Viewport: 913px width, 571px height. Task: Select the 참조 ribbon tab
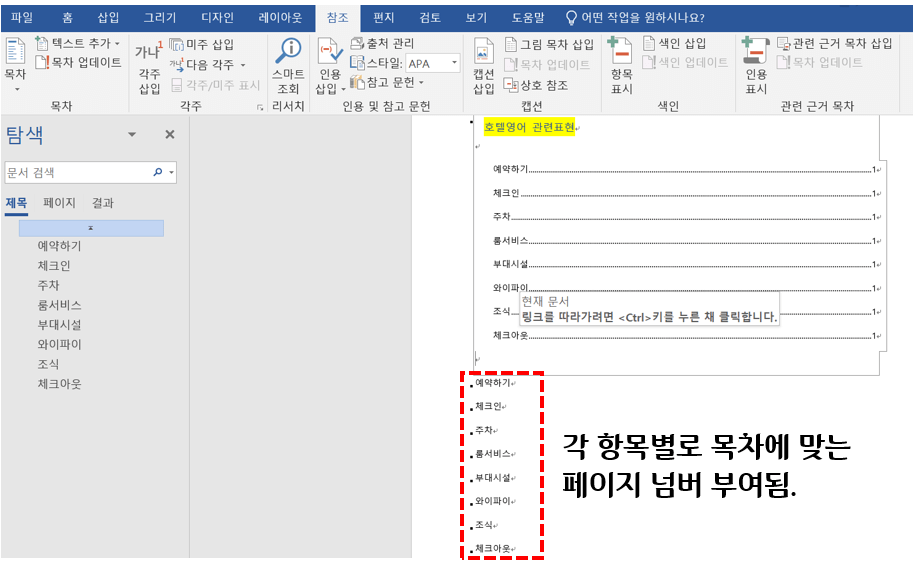(338, 17)
